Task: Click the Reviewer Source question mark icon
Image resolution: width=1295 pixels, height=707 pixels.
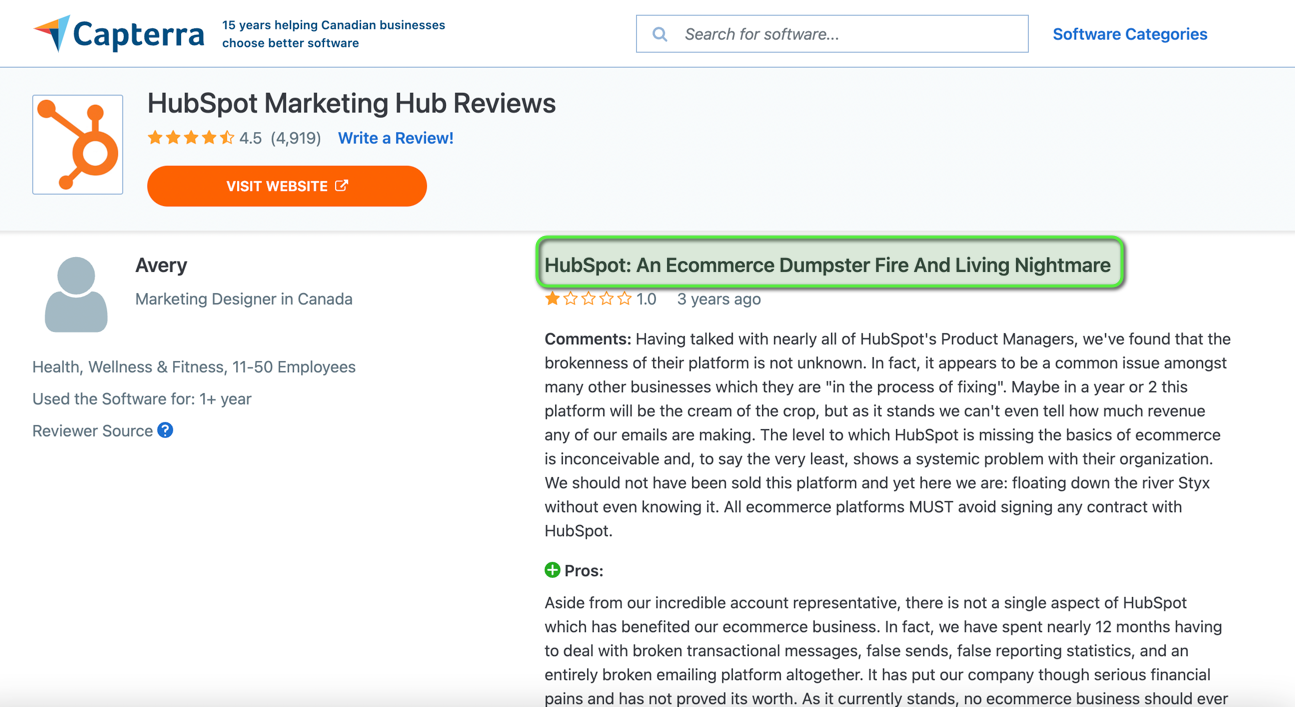Action: (x=165, y=430)
